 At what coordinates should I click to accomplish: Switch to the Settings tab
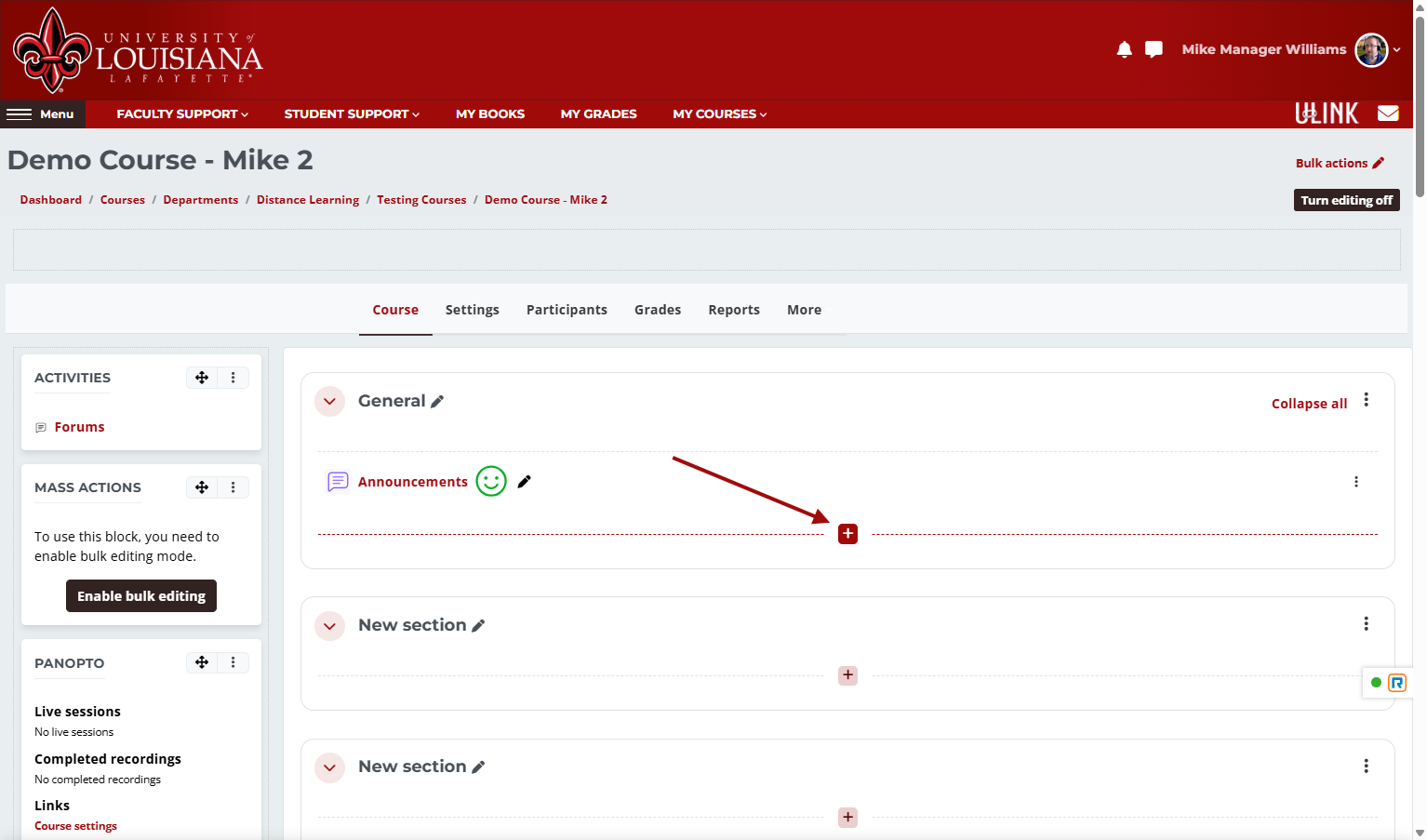point(473,310)
